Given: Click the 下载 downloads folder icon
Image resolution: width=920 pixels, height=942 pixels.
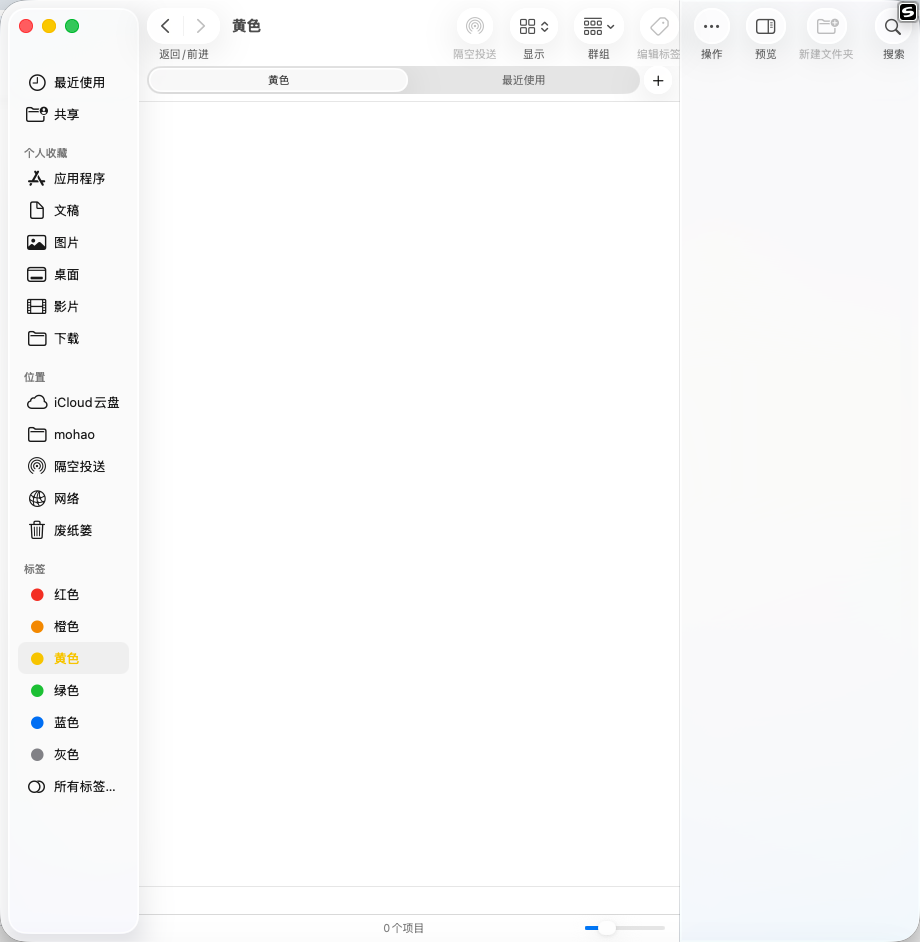Looking at the screenshot, I should tap(37, 338).
